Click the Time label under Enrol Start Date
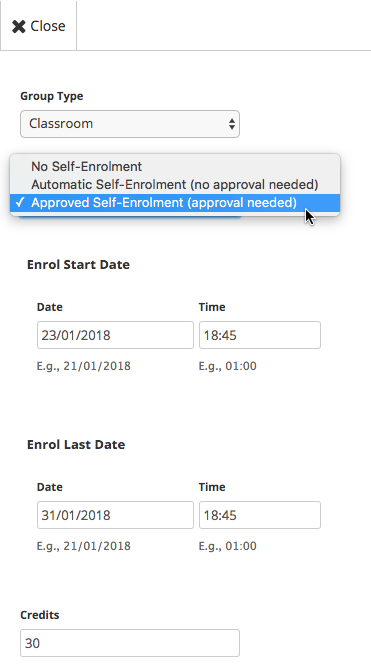The width and height of the screenshot is (371, 672). [x=212, y=307]
